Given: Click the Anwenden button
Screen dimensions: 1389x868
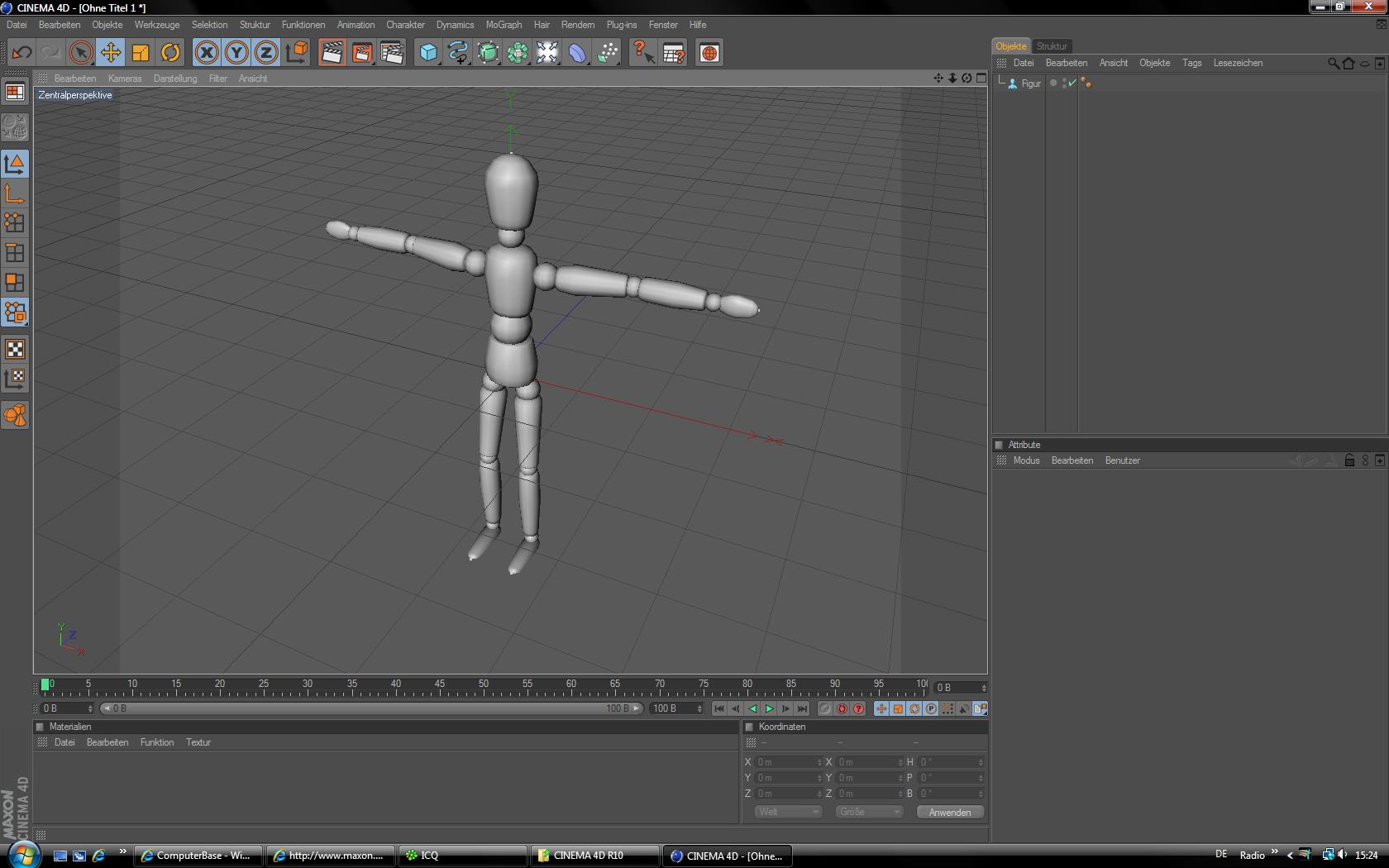Looking at the screenshot, I should 950,812.
